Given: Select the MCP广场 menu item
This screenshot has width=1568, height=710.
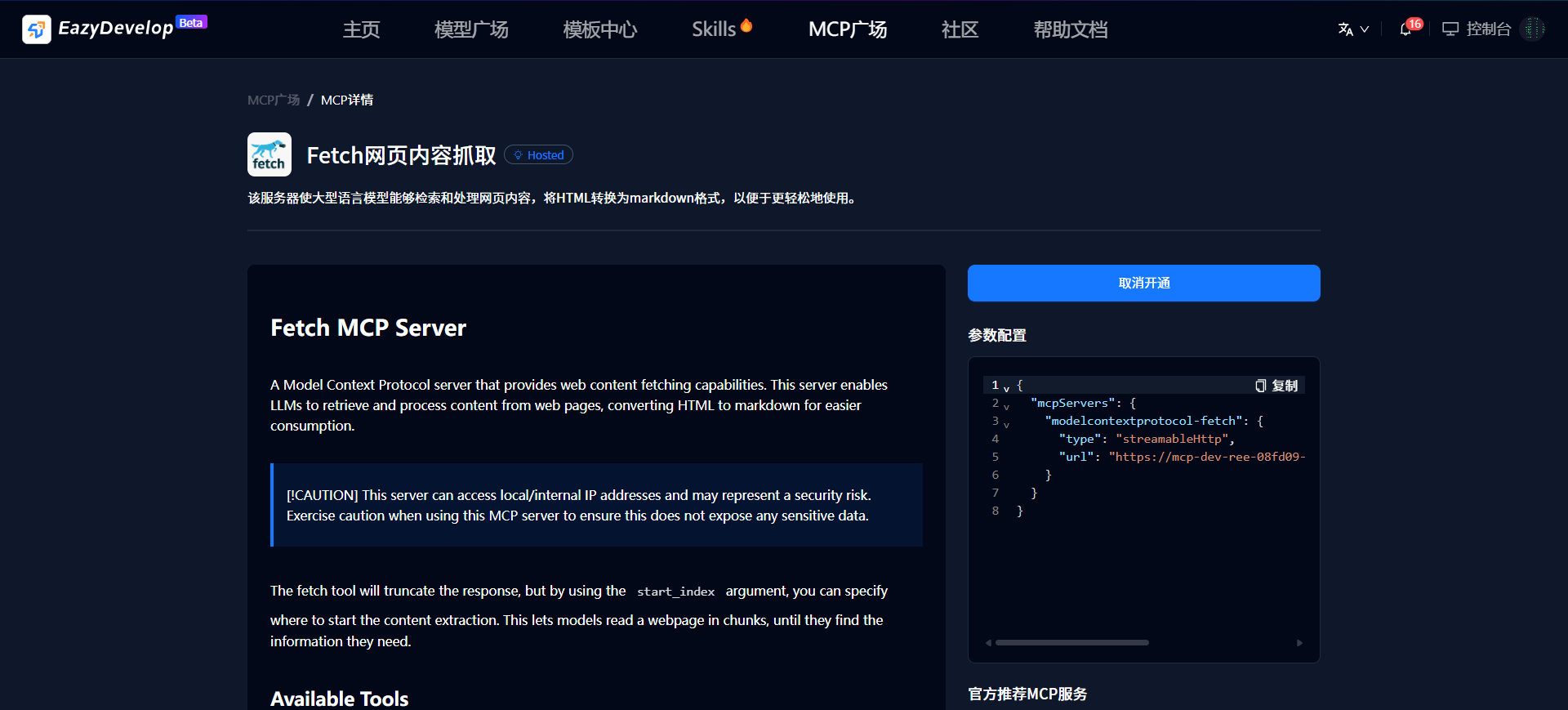Looking at the screenshot, I should tap(848, 29).
